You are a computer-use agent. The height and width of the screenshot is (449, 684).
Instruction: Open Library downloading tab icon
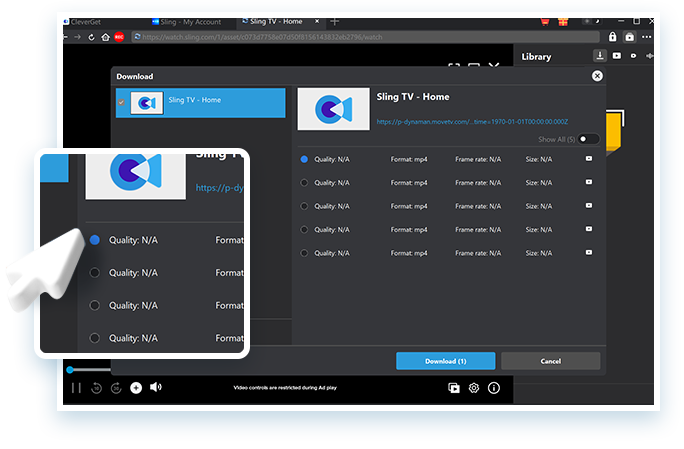coord(600,55)
